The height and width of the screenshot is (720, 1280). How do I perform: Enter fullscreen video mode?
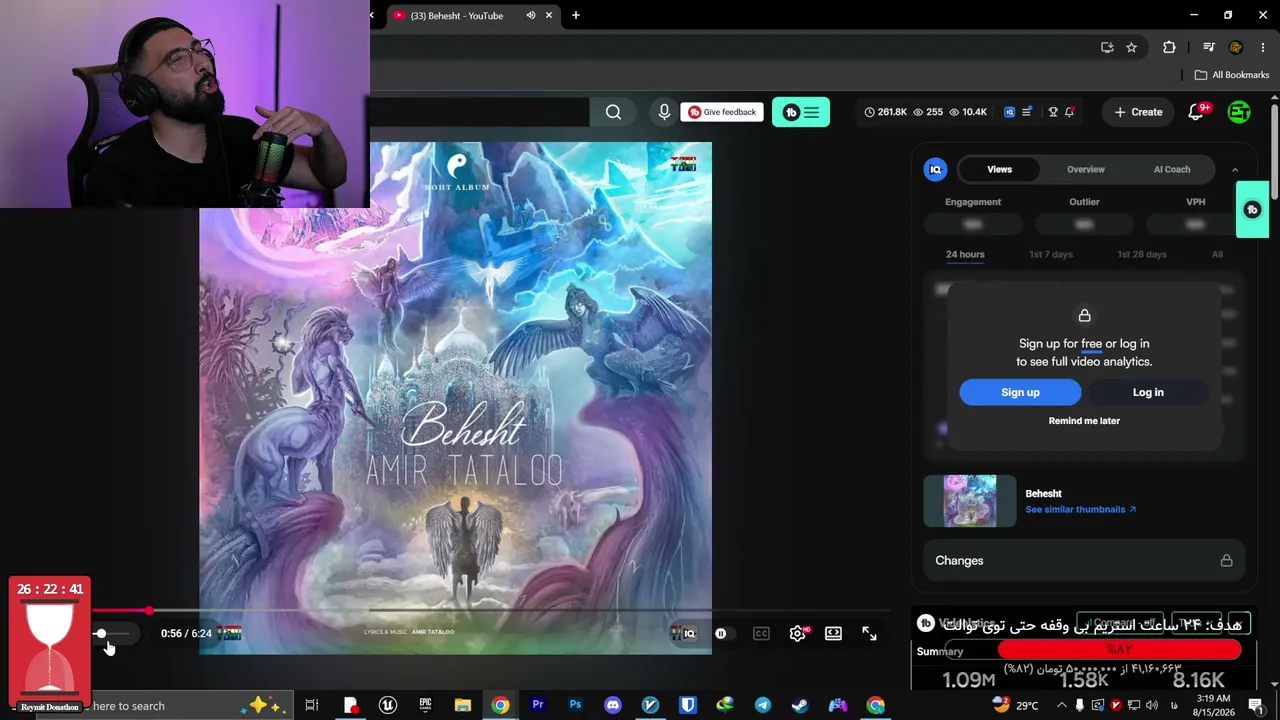tap(869, 633)
